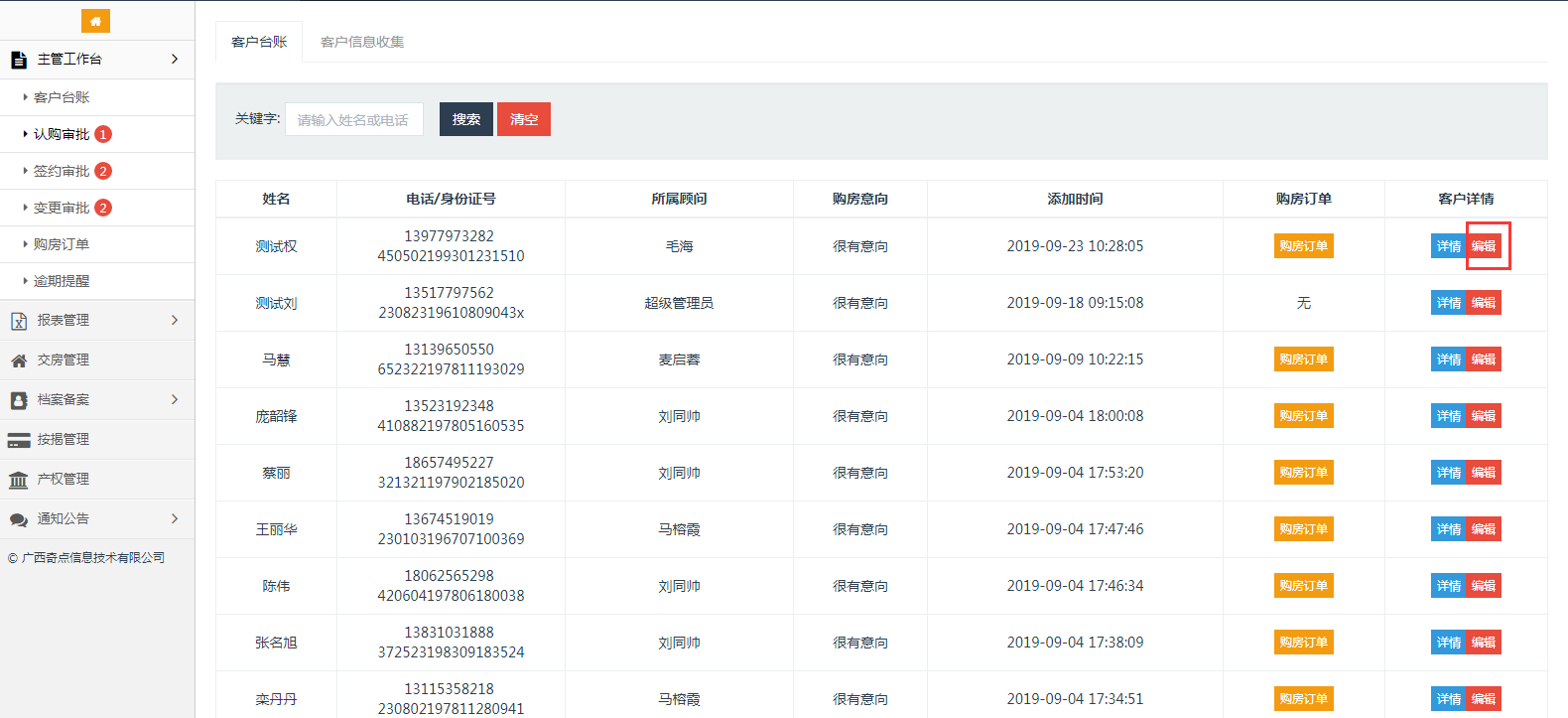
Task: Open 购房订单 for 马慧
Action: click(1304, 359)
